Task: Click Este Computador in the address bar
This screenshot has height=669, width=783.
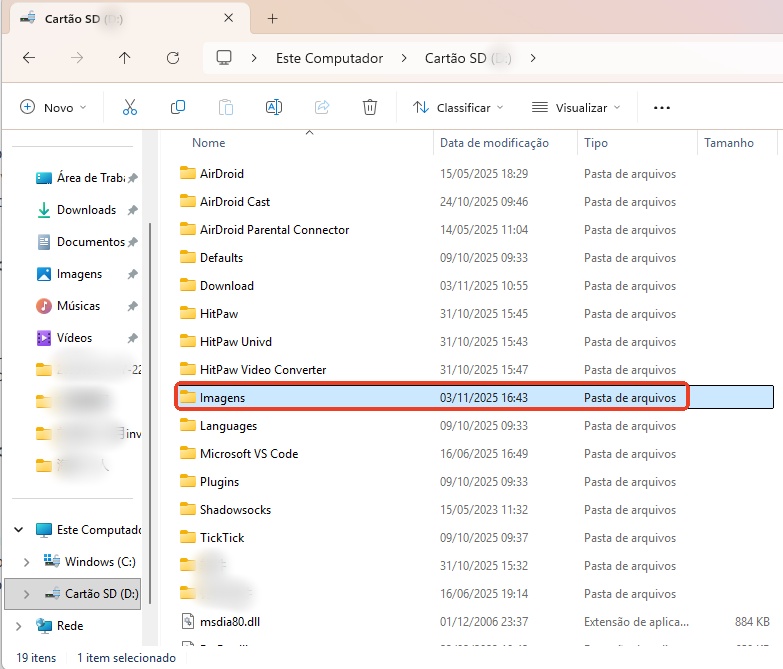Action: tap(329, 58)
